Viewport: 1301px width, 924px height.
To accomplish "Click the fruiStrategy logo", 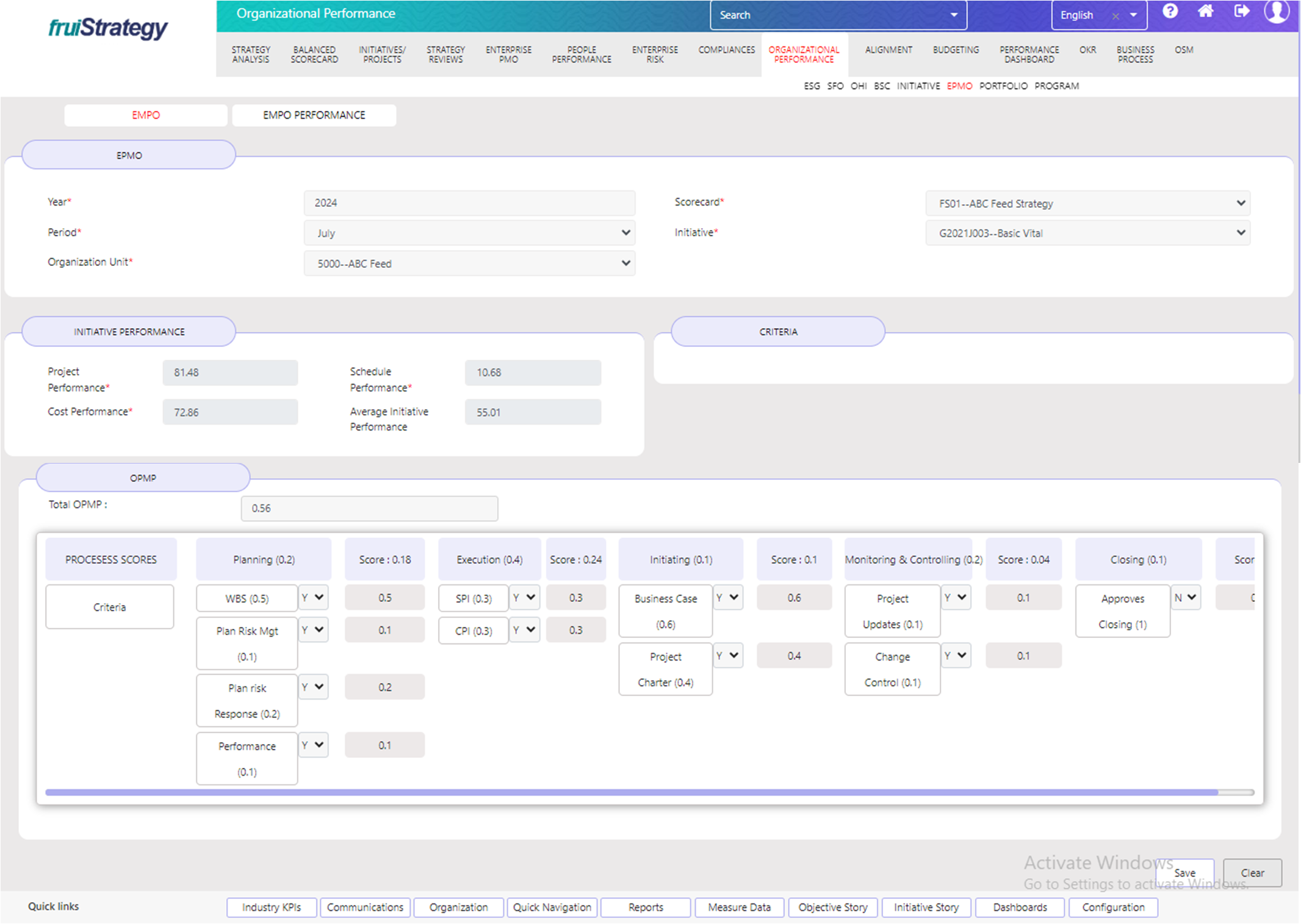I will pyautogui.click(x=108, y=28).
